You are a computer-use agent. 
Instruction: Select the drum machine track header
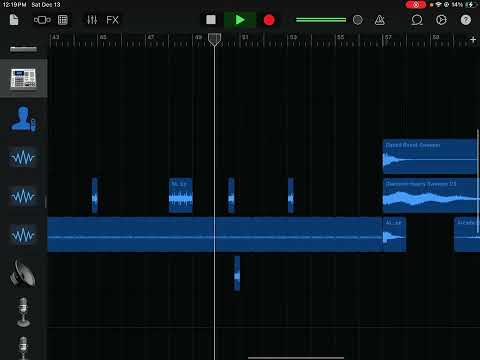coord(23,79)
